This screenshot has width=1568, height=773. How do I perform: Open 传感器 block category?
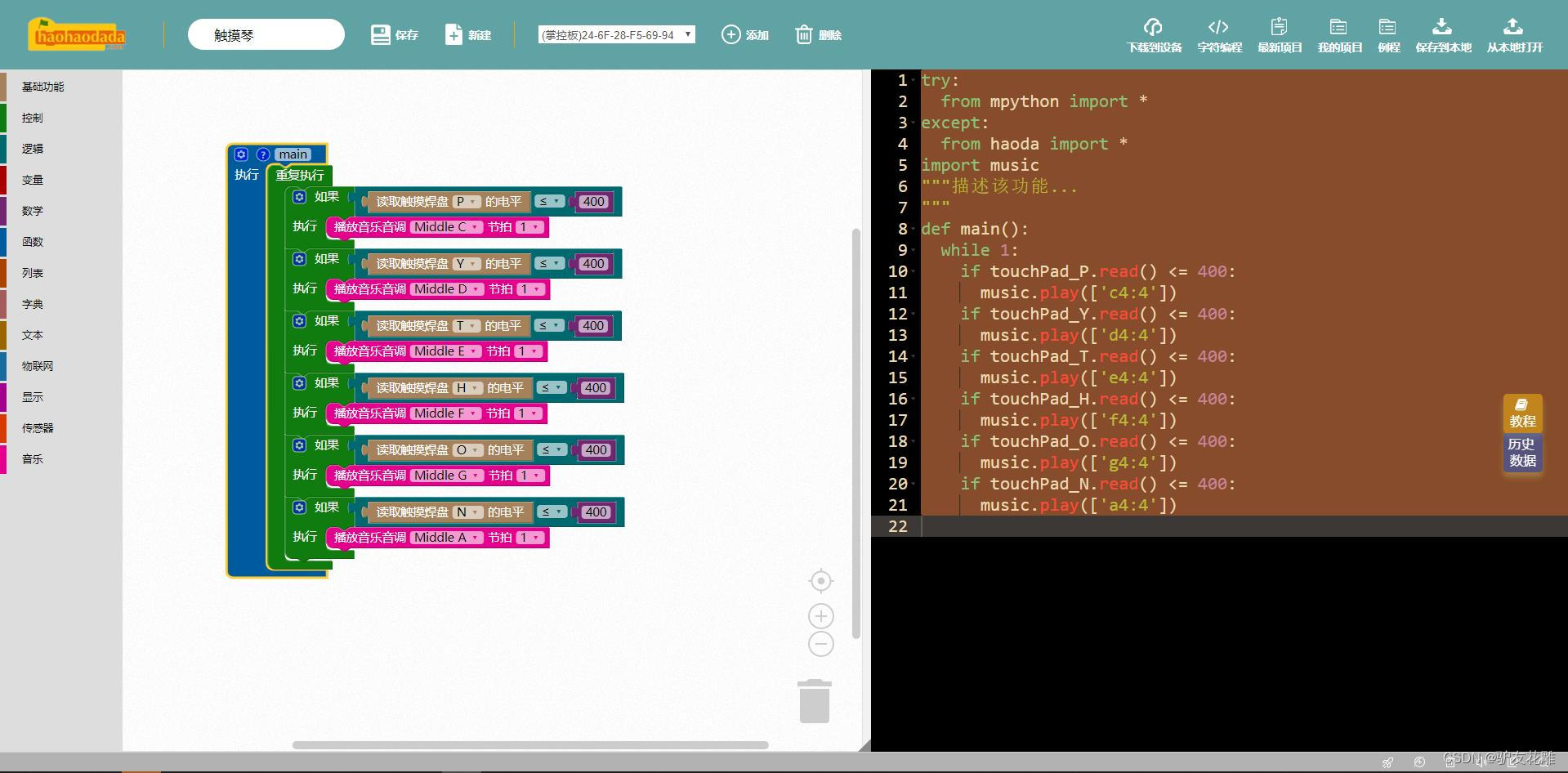point(38,428)
